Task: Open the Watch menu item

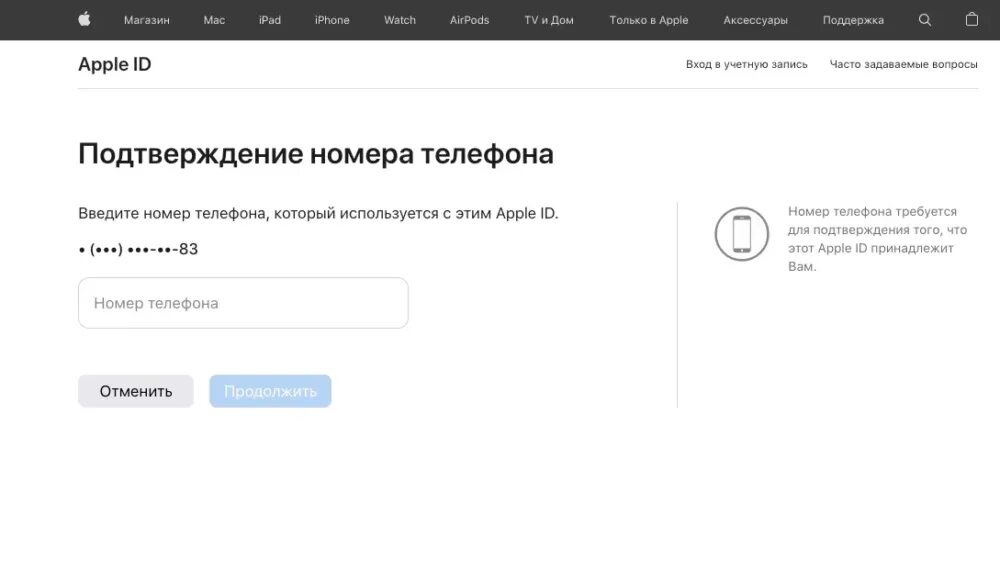Action: [400, 20]
